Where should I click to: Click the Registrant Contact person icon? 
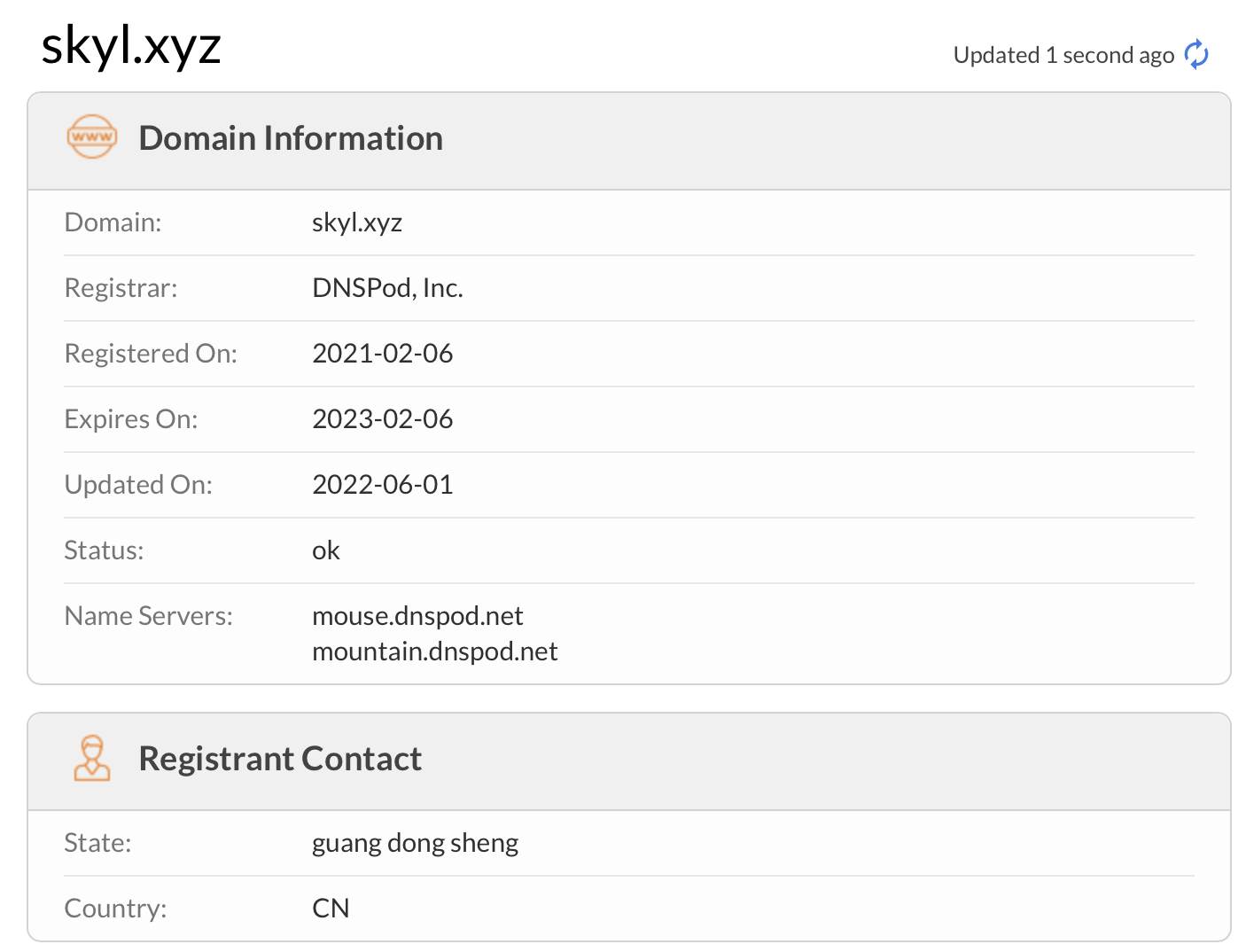click(91, 758)
